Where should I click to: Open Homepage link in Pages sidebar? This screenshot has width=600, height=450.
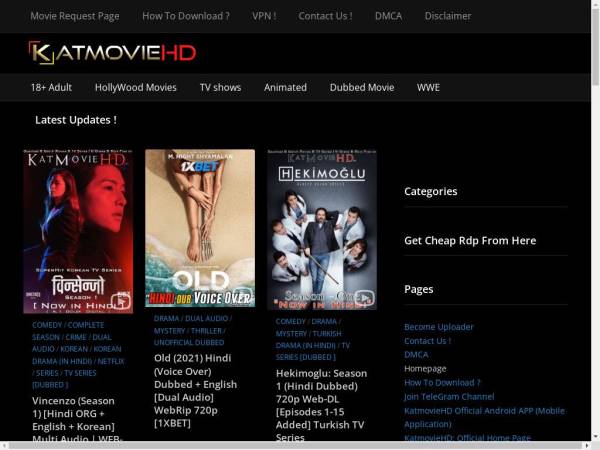click(425, 369)
